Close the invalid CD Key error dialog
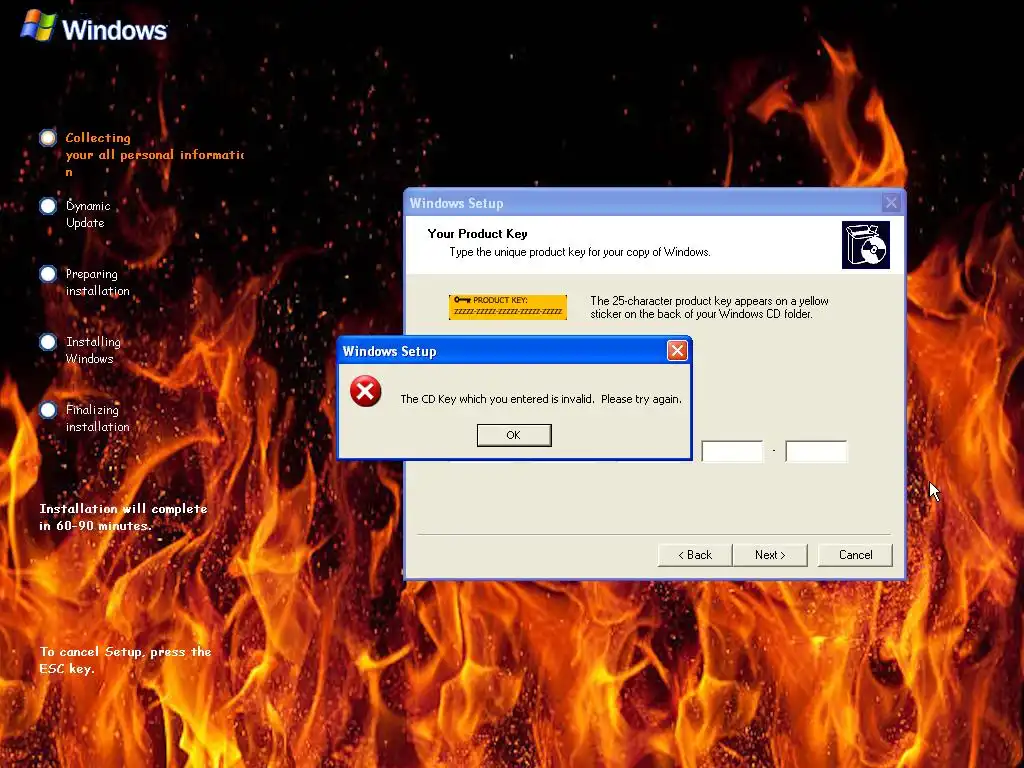 click(x=677, y=351)
